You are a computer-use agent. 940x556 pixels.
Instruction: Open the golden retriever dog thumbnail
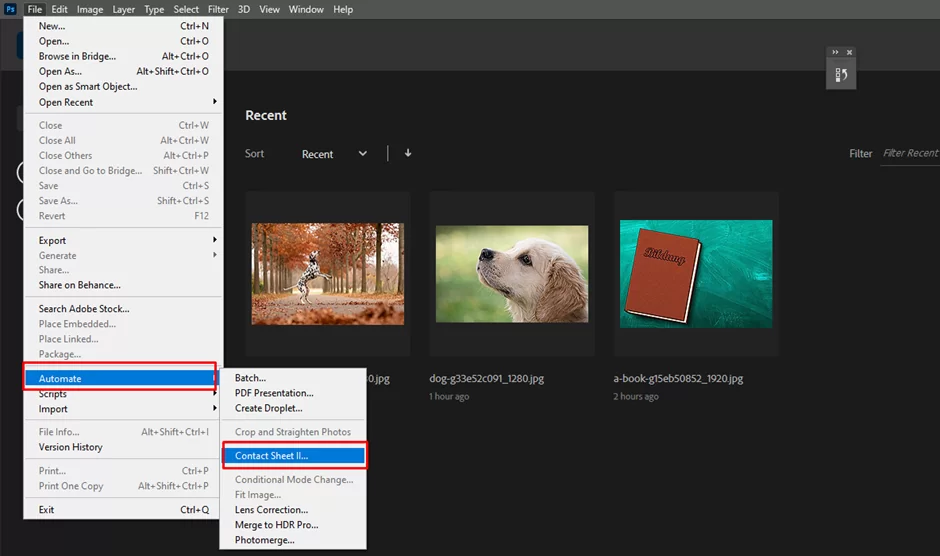pyautogui.click(x=512, y=274)
